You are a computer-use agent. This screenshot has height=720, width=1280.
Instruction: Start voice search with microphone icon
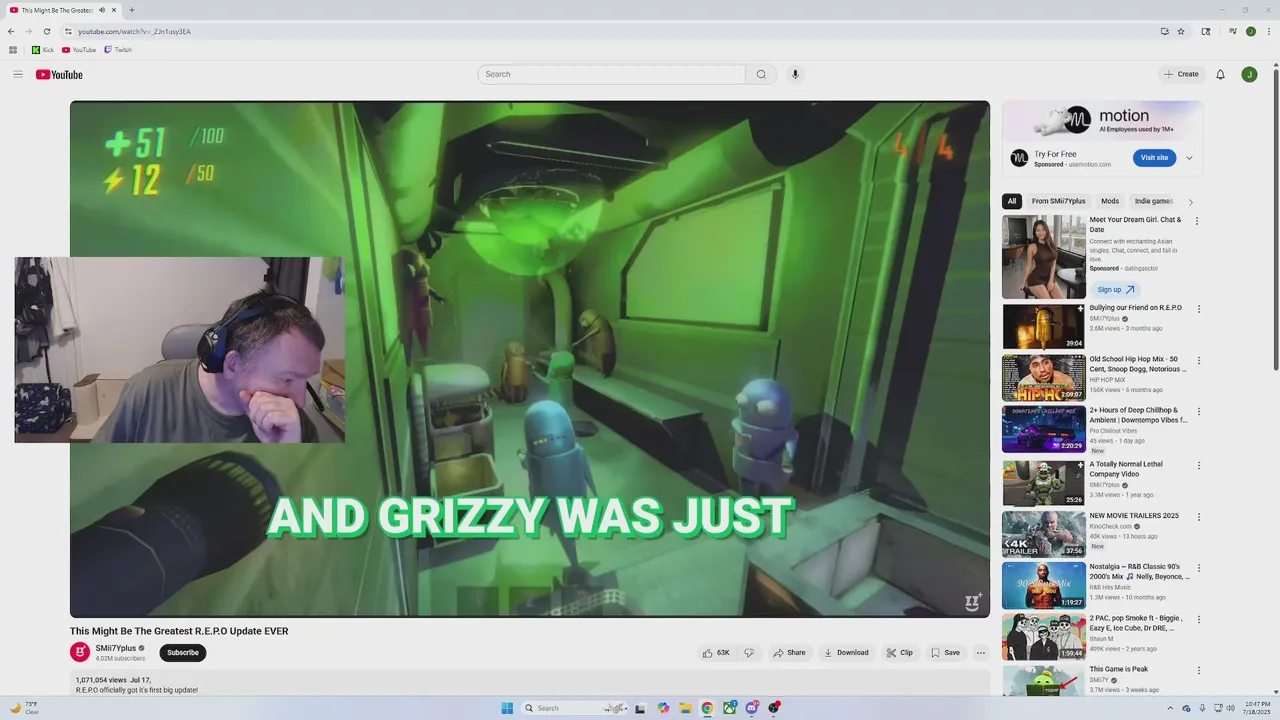(795, 74)
